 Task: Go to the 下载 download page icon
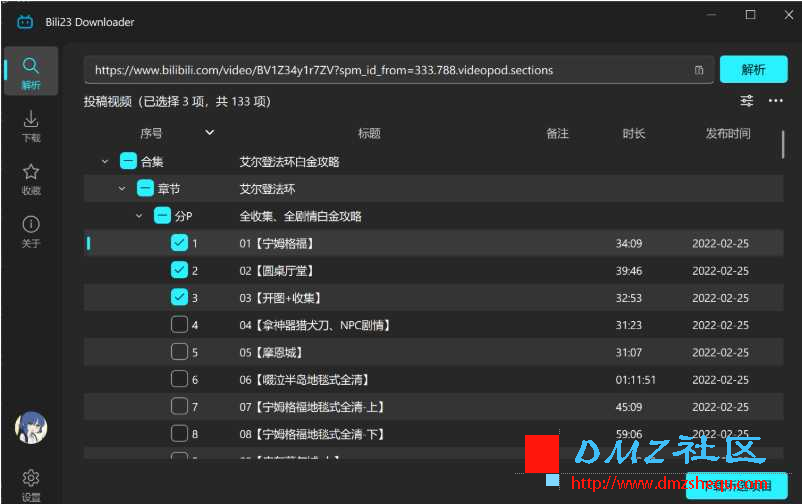click(x=31, y=125)
